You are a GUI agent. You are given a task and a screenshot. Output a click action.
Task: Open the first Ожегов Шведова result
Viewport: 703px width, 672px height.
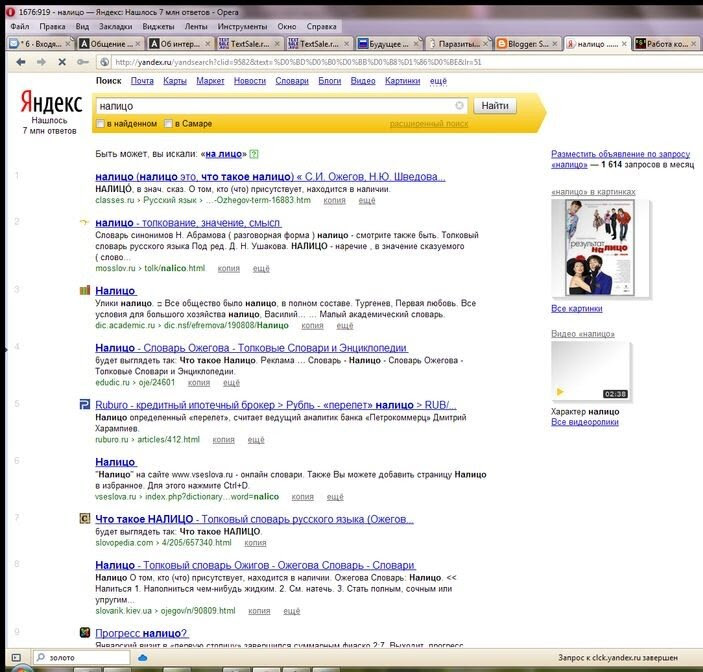(x=270, y=177)
